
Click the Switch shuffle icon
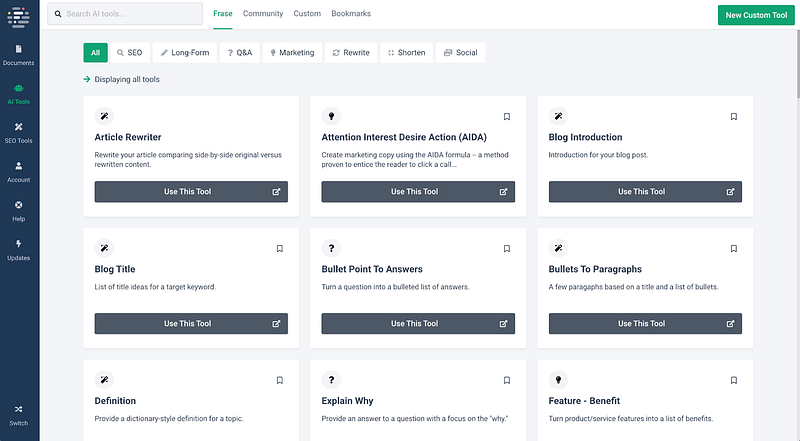coord(18,409)
